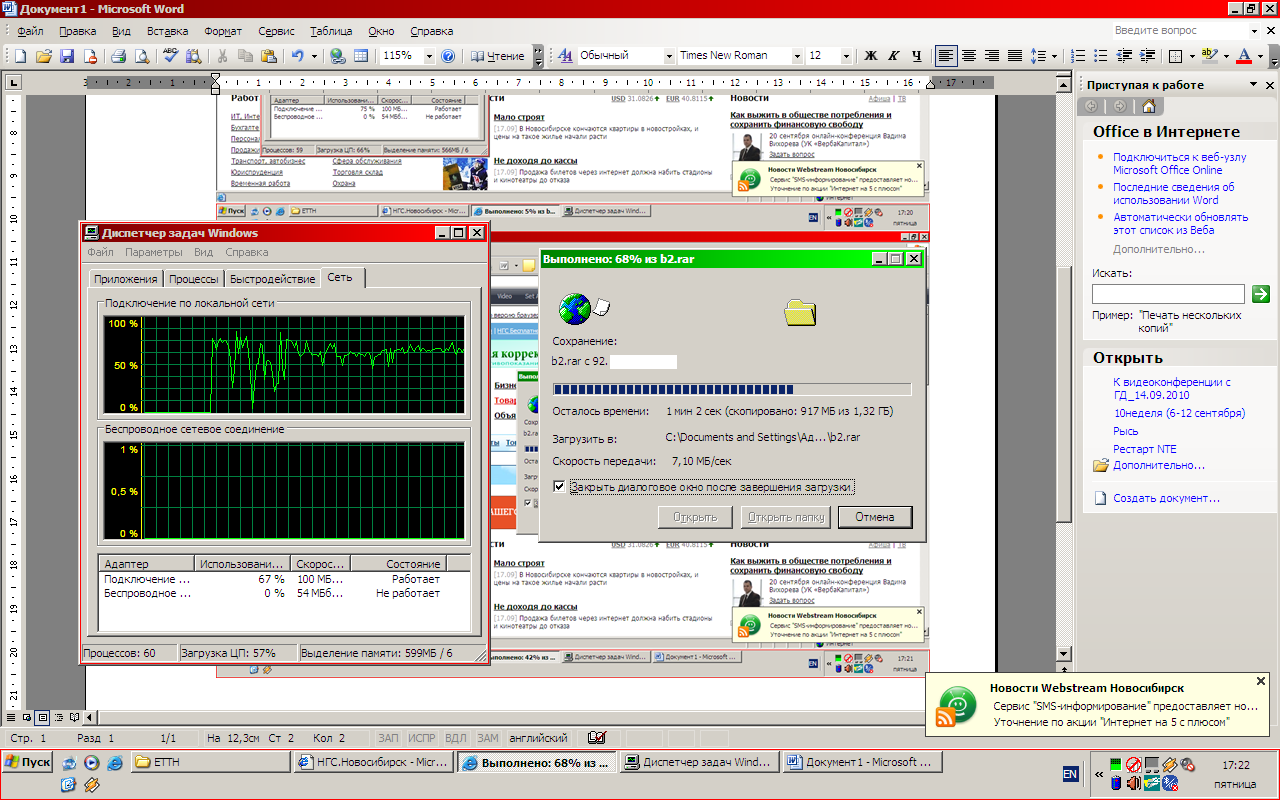The image size is (1280, 800).
Task: Toggle bold formatting (Ж) button
Action: point(870,56)
